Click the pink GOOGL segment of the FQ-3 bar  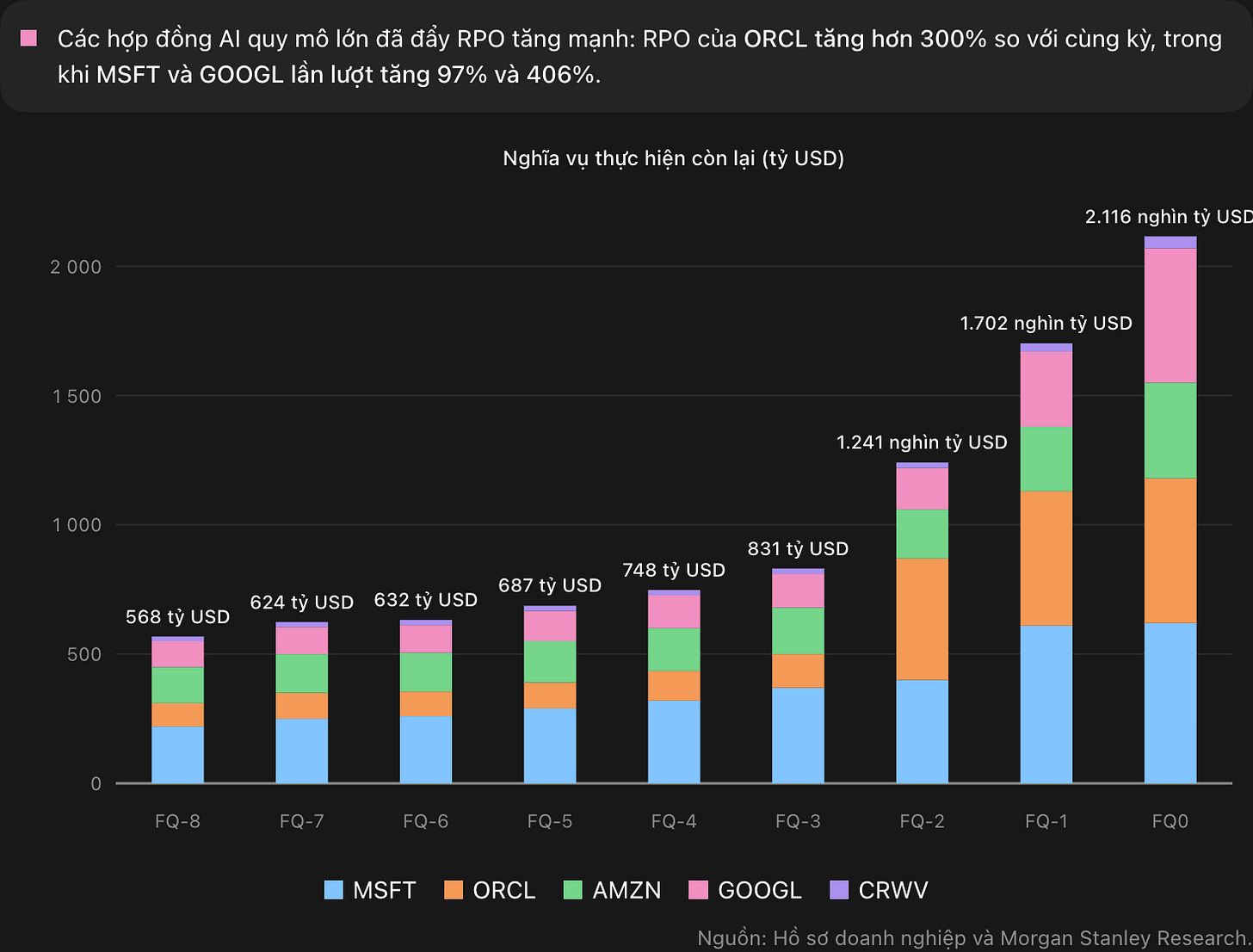coord(798,591)
